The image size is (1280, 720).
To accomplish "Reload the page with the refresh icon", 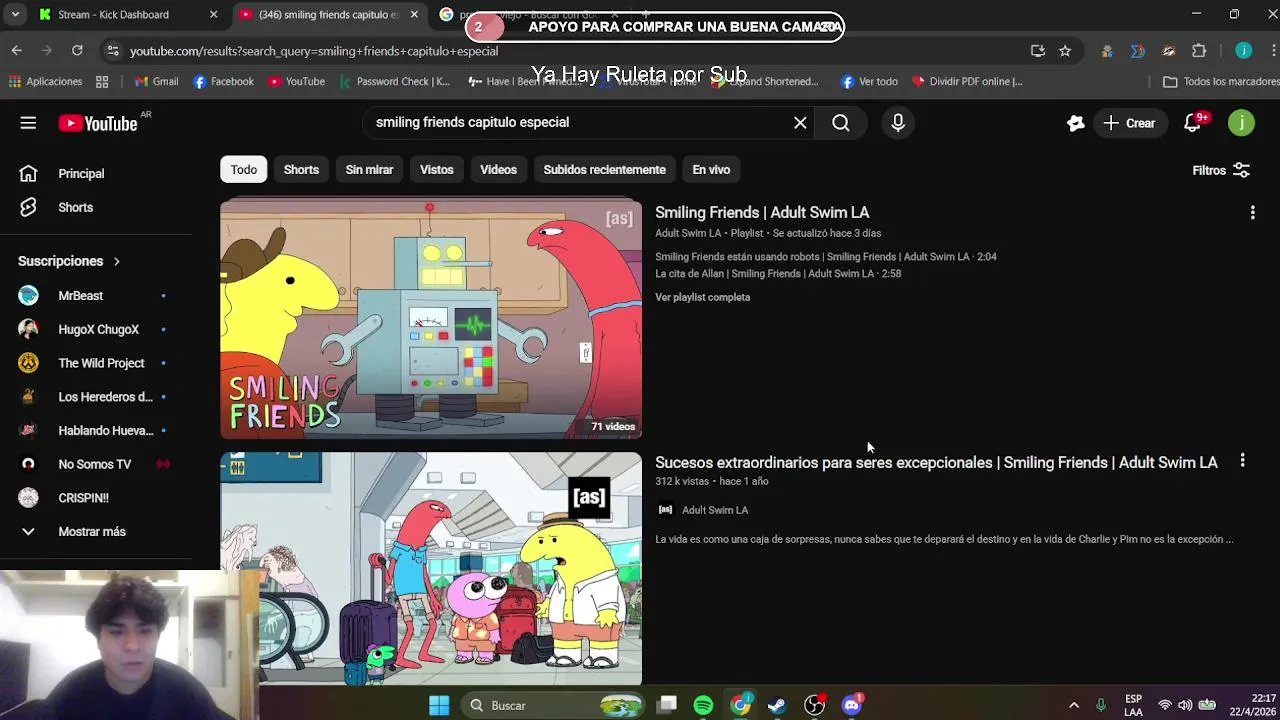I will 77,50.
